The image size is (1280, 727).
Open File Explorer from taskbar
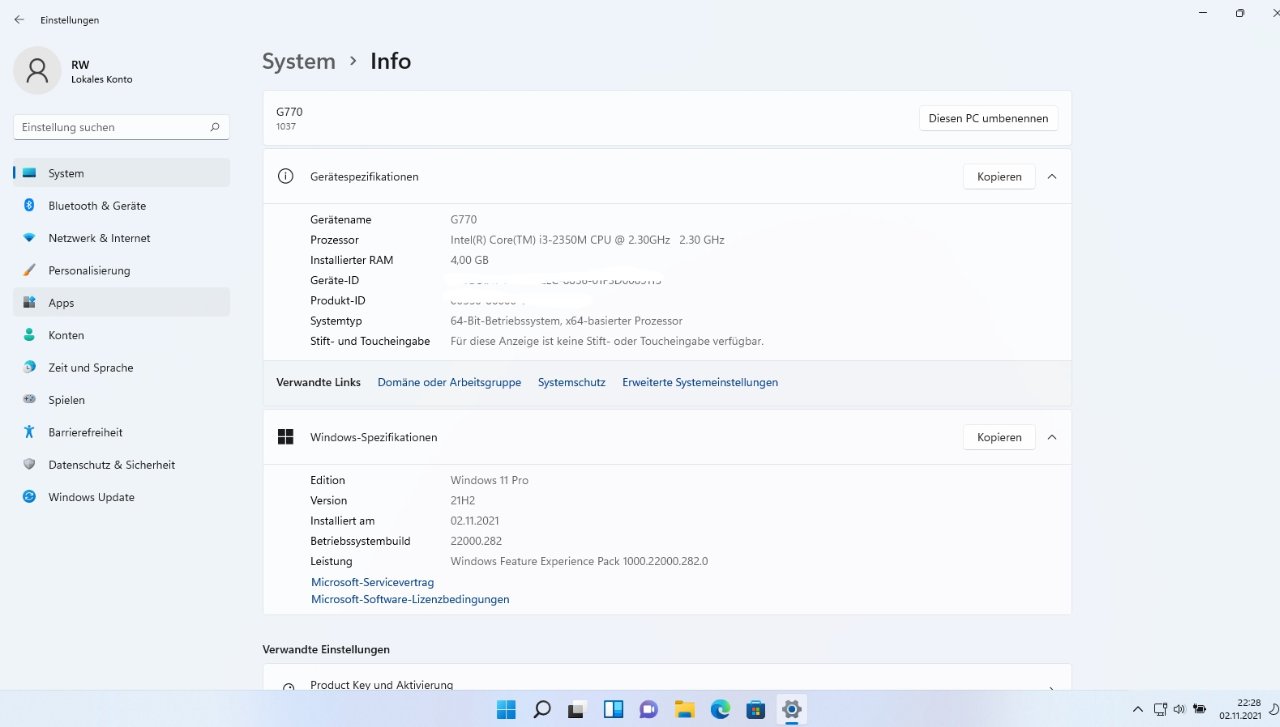tap(684, 710)
